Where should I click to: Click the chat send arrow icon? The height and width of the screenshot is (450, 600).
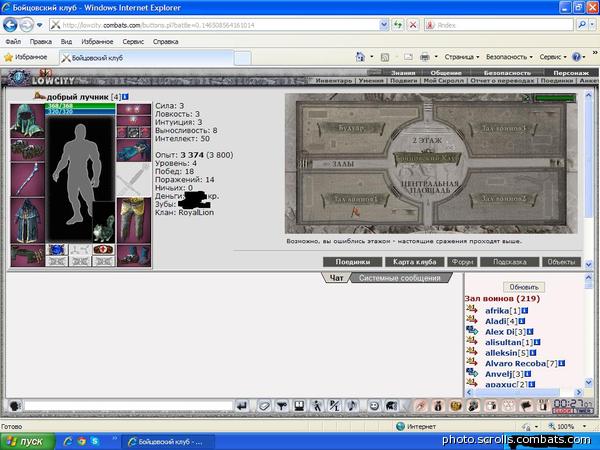pyautogui.click(x=242, y=406)
